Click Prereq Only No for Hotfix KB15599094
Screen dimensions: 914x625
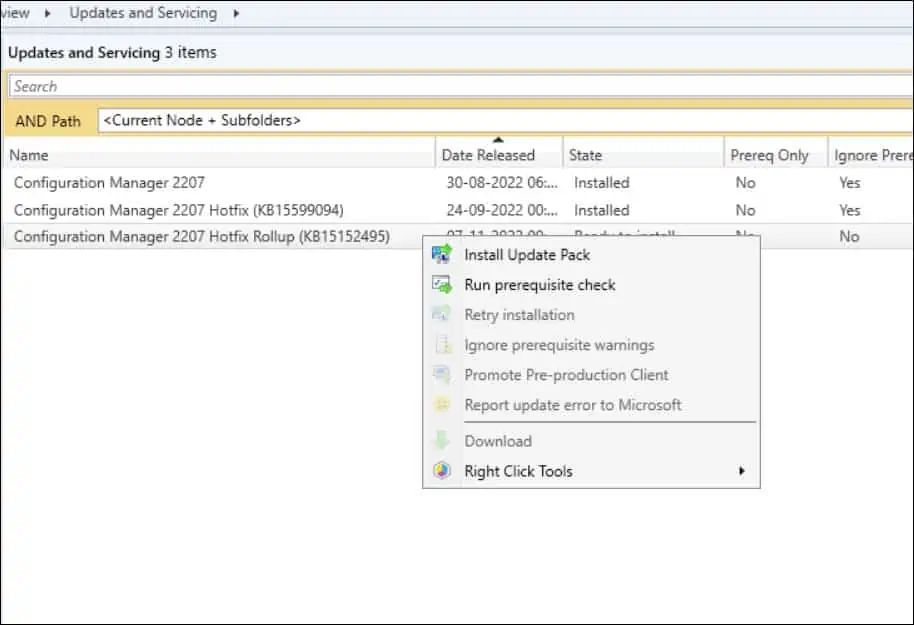pyautogui.click(x=746, y=210)
